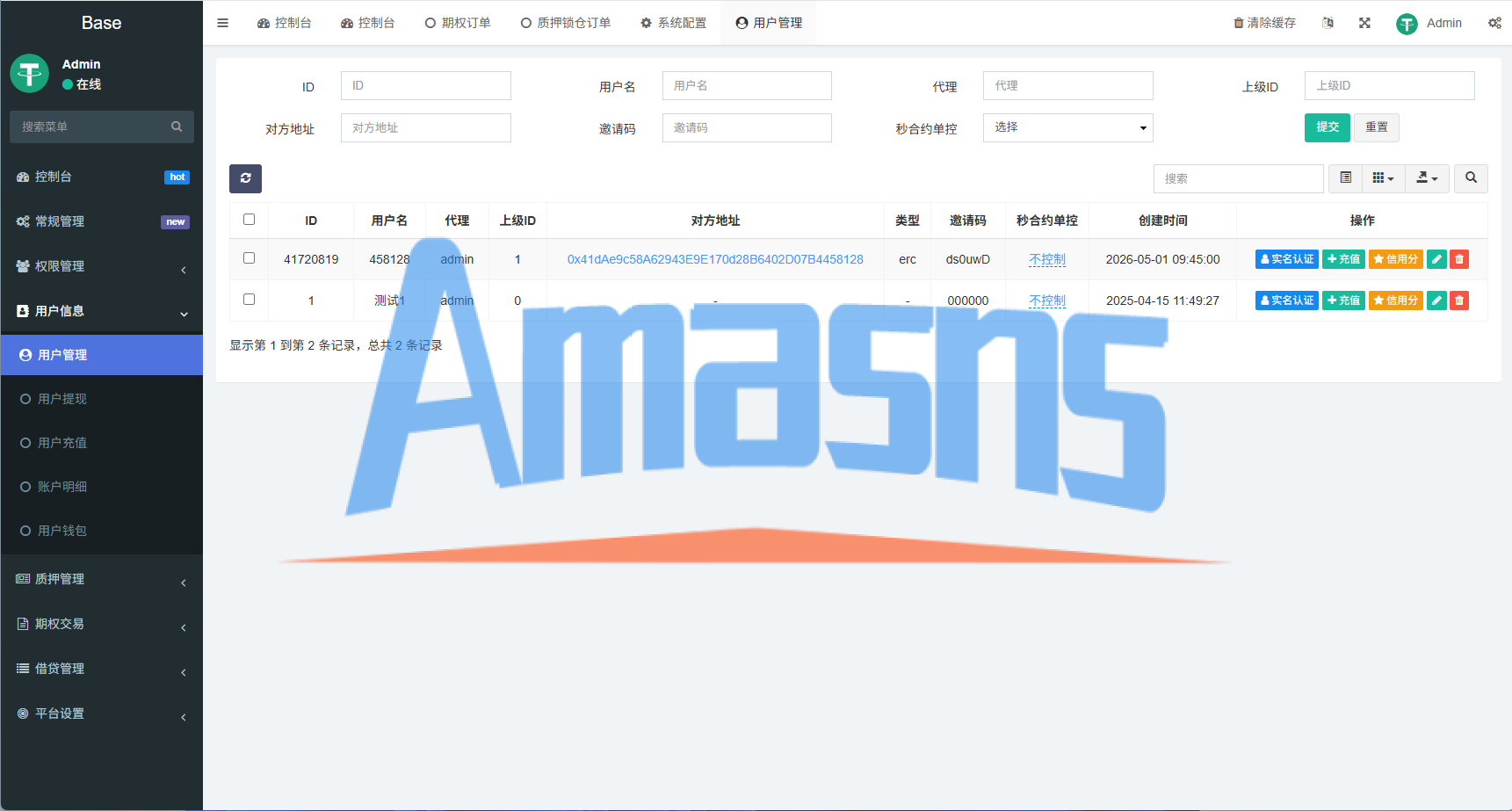Viewport: 1512px width, 811px height.
Task: Open 用户充值 in the sidebar
Action: (102, 443)
